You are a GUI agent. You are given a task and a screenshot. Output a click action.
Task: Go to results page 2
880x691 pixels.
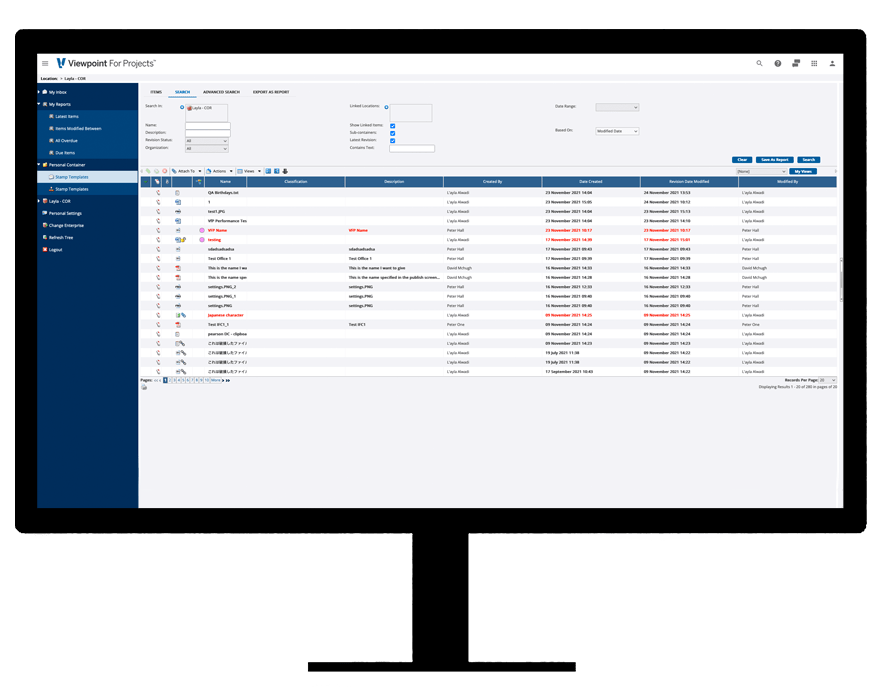[x=170, y=381]
